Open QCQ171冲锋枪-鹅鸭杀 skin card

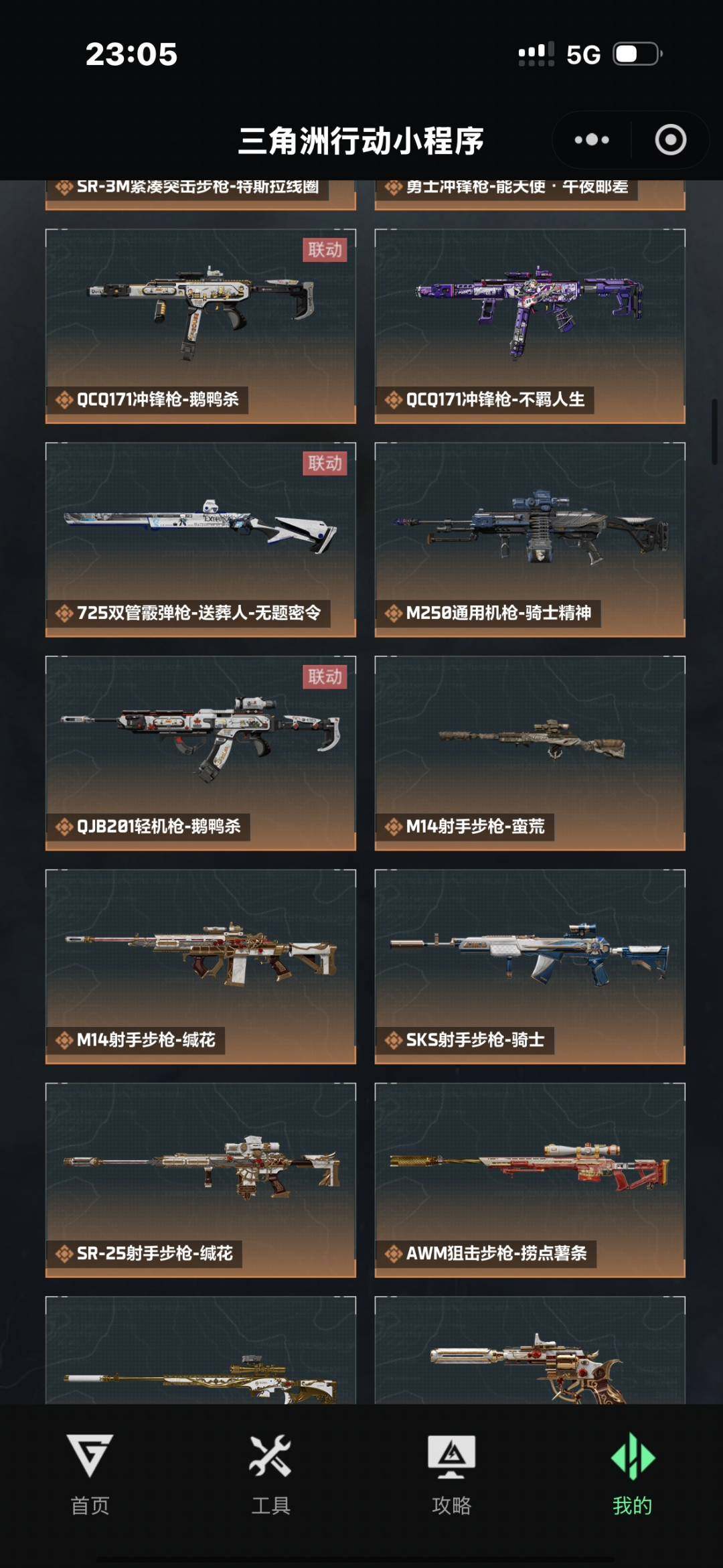point(201,326)
